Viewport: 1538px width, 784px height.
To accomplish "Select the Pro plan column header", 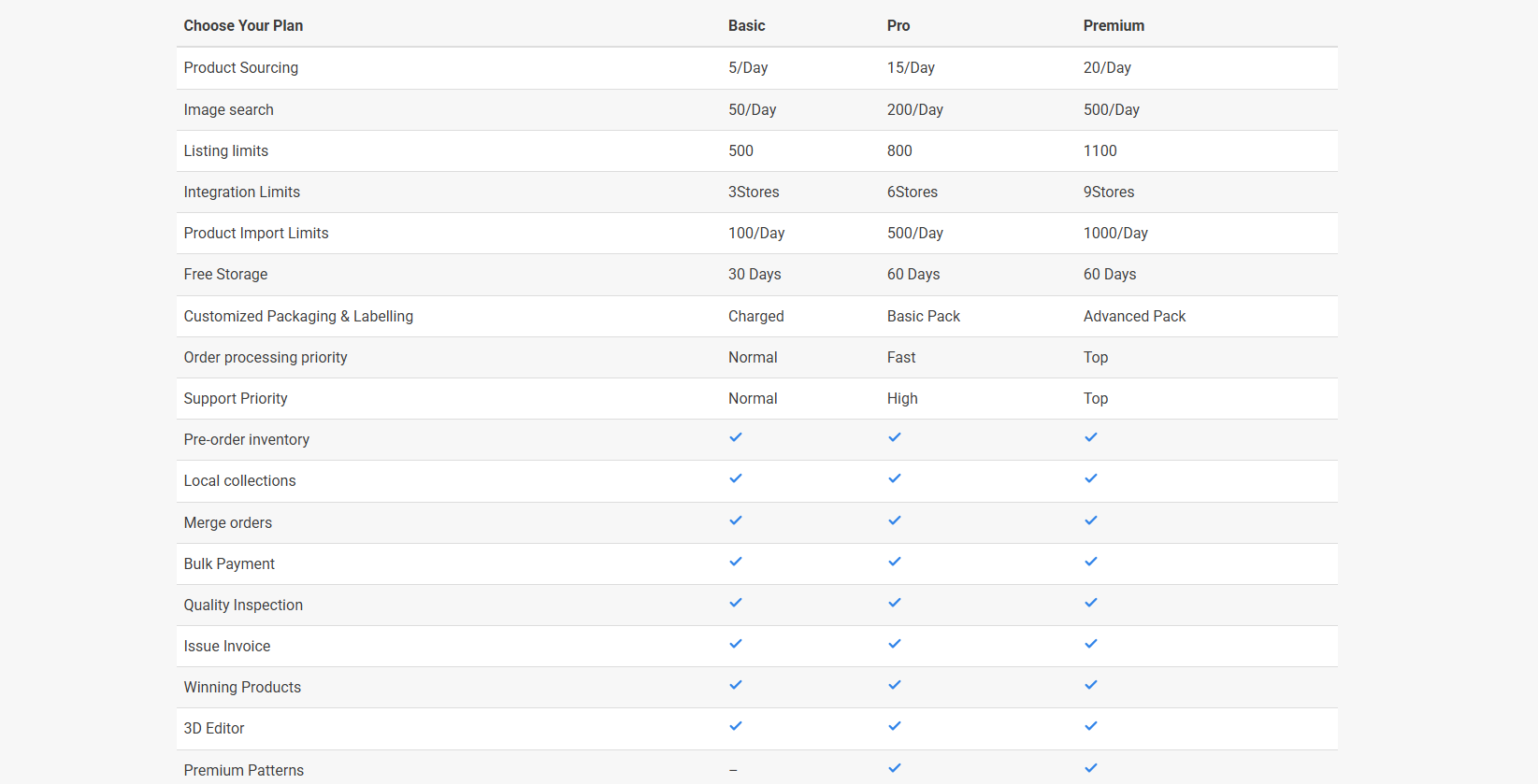I will (x=898, y=26).
